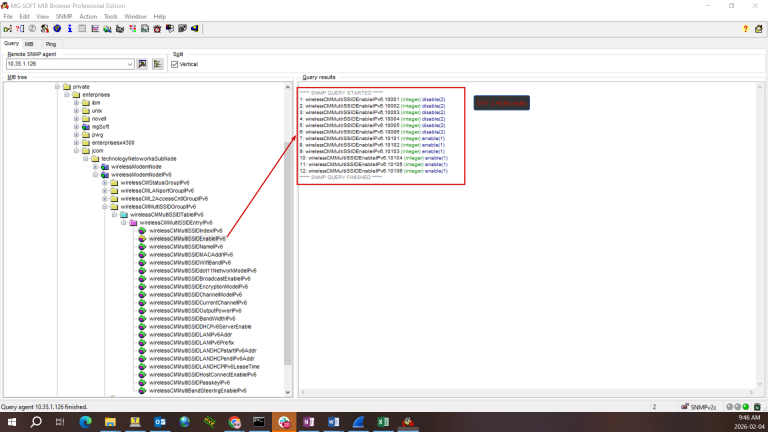This screenshot has width=768, height=432.
Task: Click the globe with magnifier toolbar icon
Action: (107, 29)
